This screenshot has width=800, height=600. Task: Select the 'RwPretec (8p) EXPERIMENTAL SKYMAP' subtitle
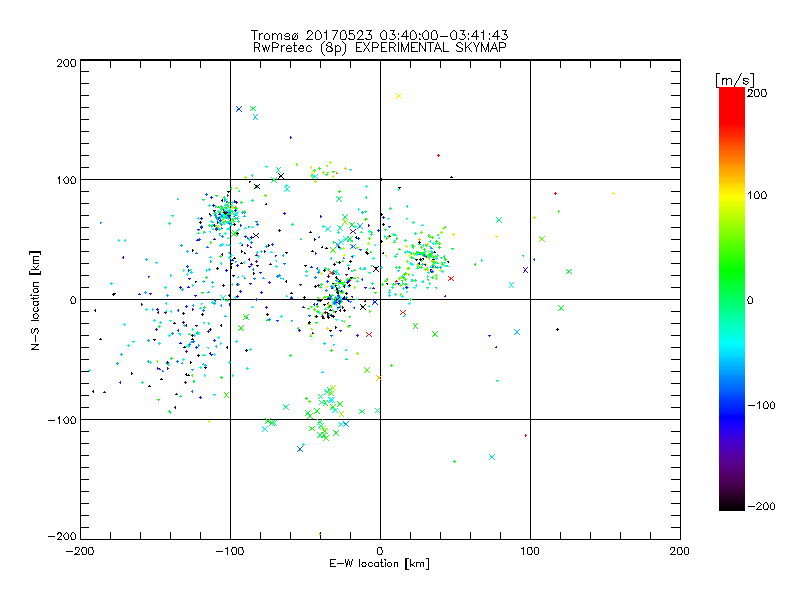pyautogui.click(x=380, y=48)
